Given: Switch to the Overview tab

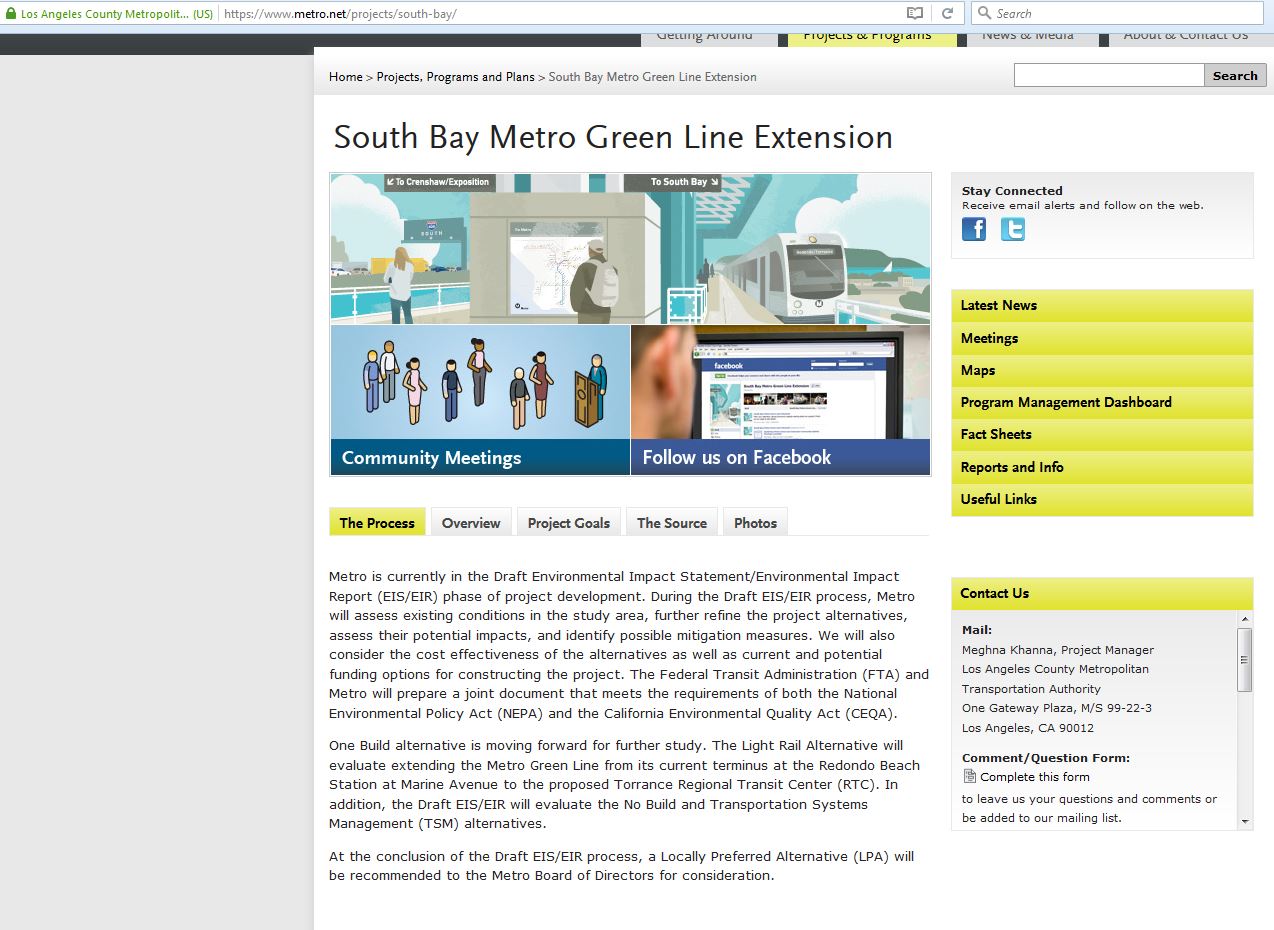Looking at the screenshot, I should pos(471,522).
